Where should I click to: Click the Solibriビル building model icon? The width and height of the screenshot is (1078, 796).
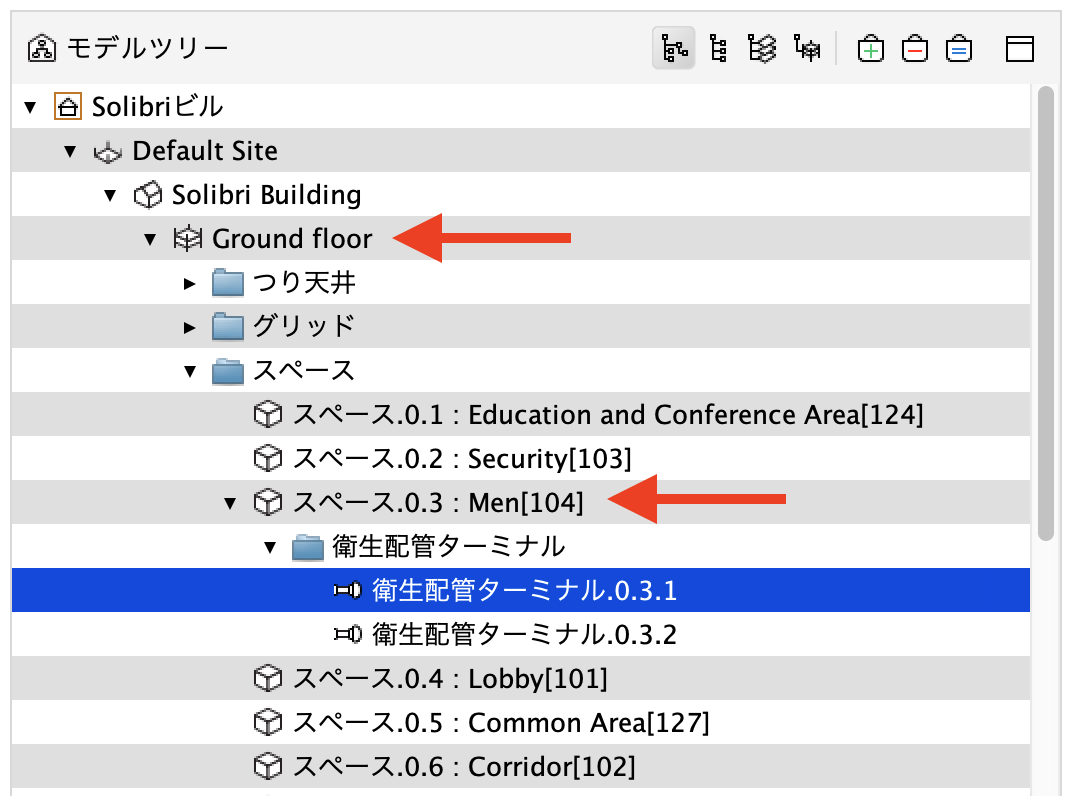point(67,107)
